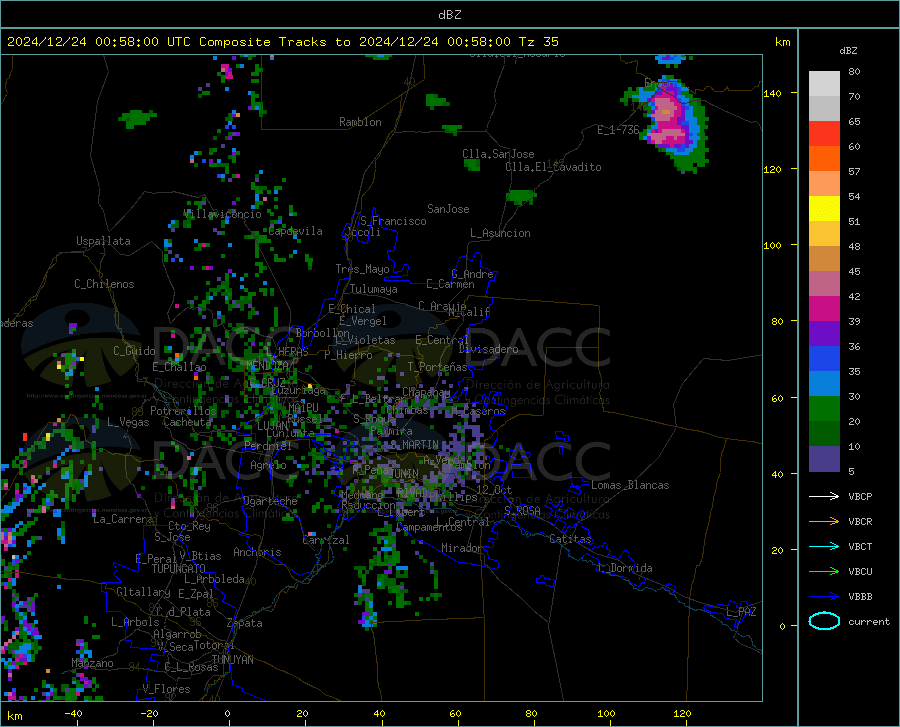Click the Capdevila place label
The height and width of the screenshot is (727, 900).
[295, 231]
